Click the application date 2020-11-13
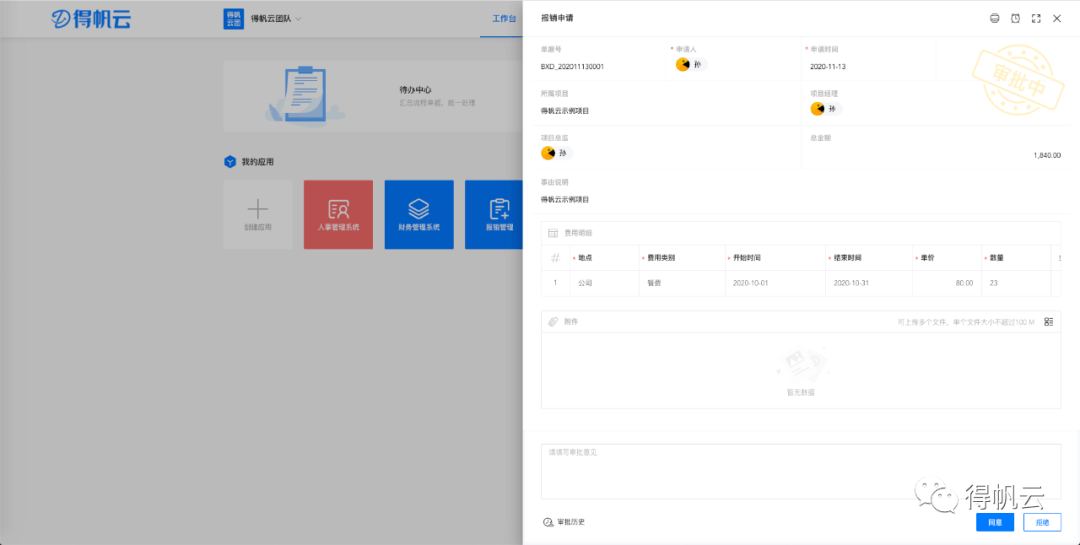This screenshot has height=545, width=1080. point(828,67)
